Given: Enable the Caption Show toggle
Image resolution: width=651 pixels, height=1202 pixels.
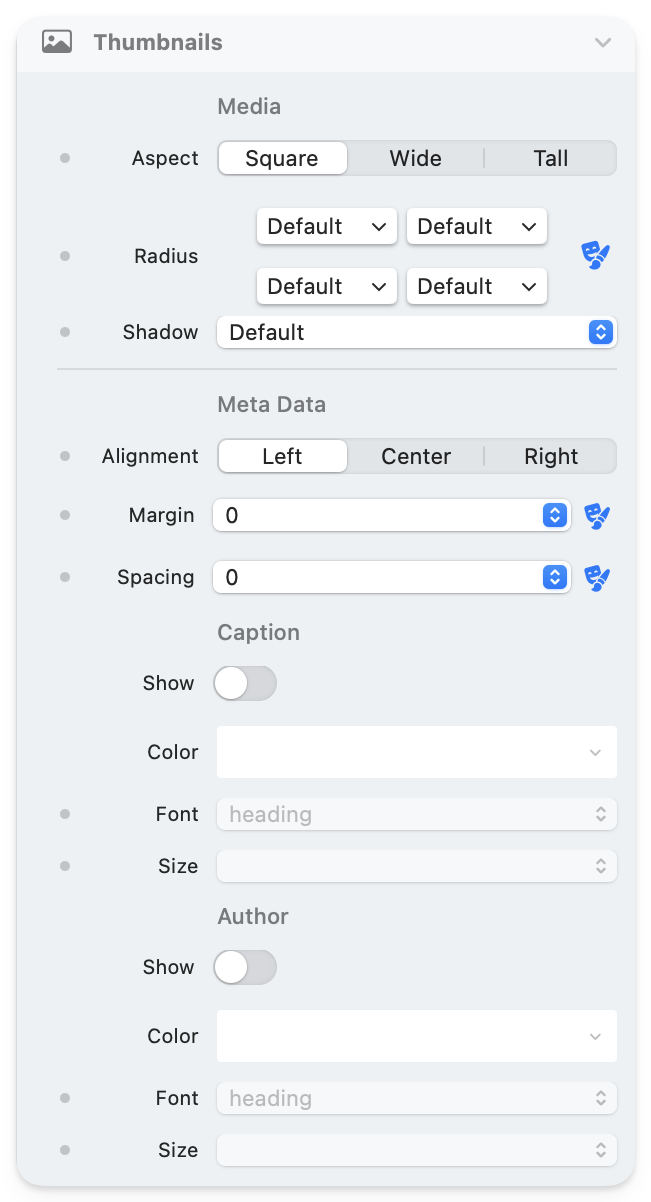Looking at the screenshot, I should coord(245,684).
